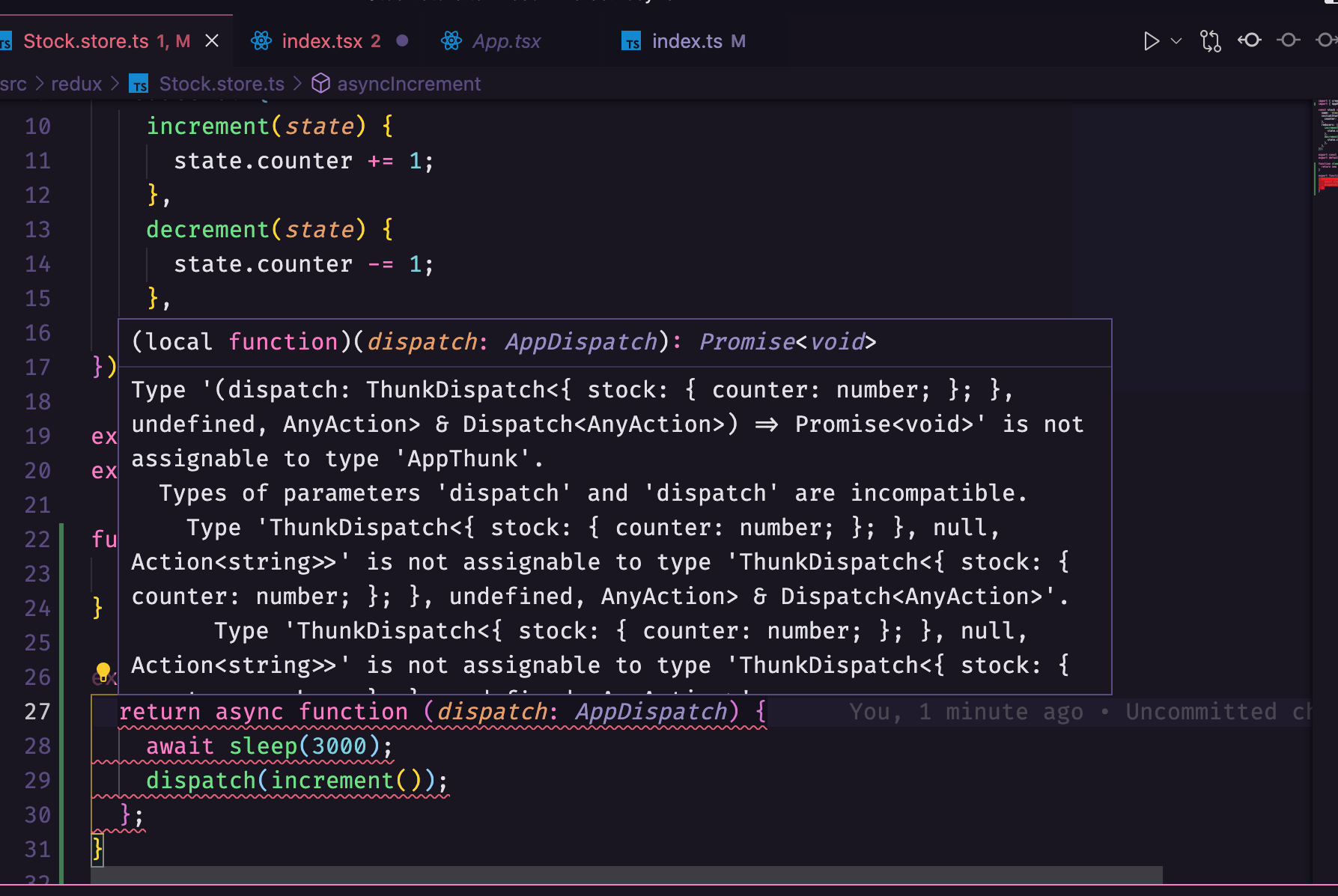Click the React icon on the App.tsx tab
This screenshot has width=1338, height=896.
click(451, 40)
